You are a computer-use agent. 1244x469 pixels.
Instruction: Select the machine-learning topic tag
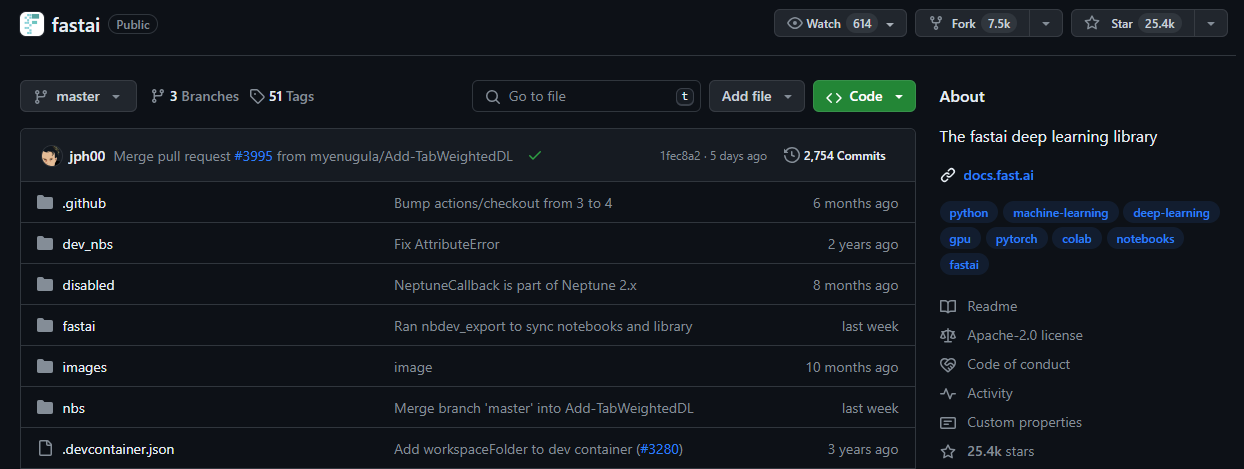[x=1060, y=213]
